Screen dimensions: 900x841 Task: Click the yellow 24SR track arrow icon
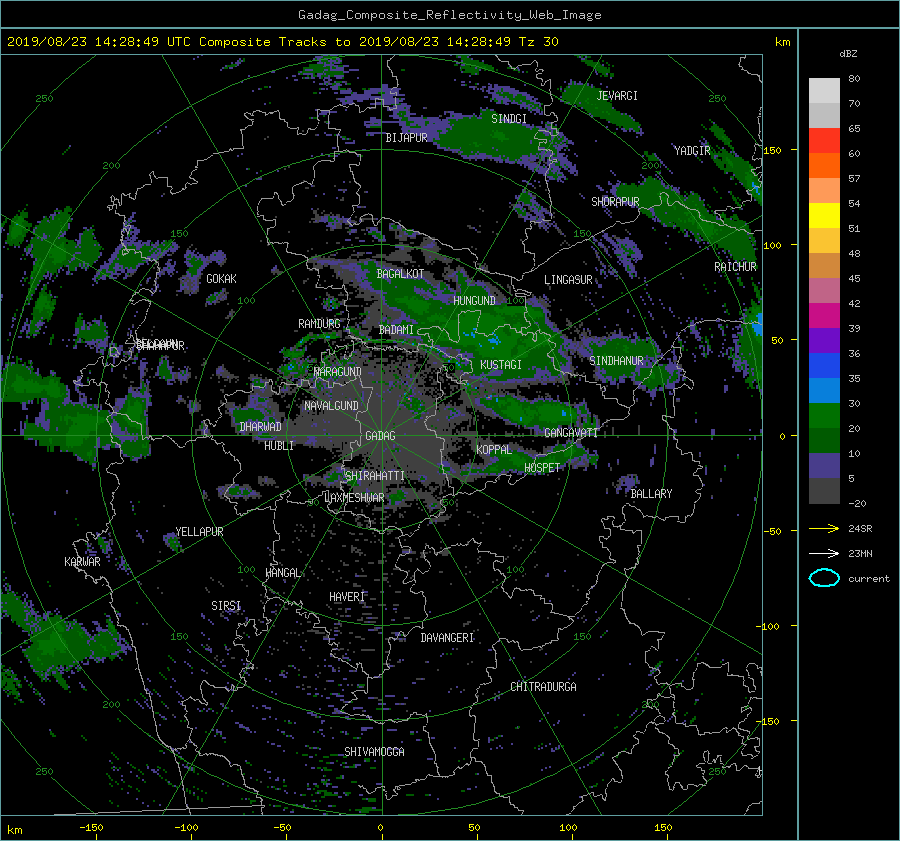click(x=824, y=528)
